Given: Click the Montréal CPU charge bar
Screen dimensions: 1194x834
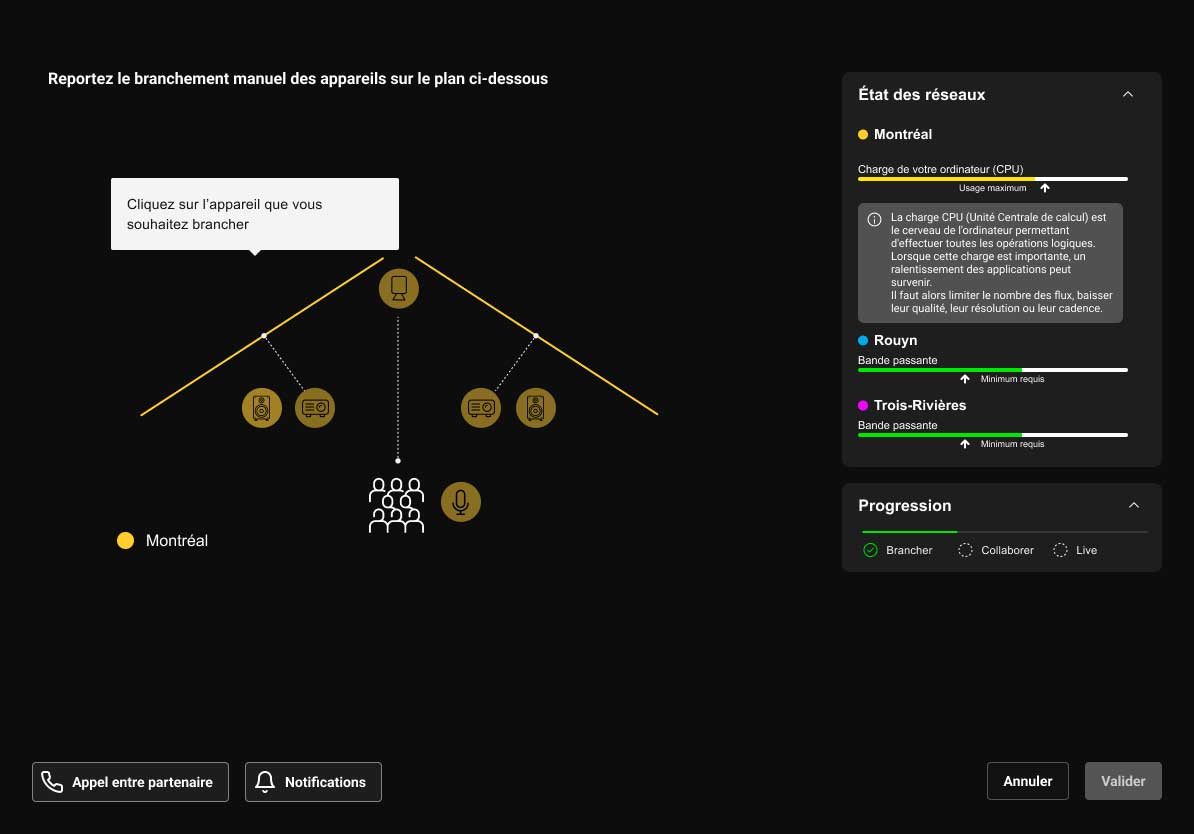Looking at the screenshot, I should 992,179.
